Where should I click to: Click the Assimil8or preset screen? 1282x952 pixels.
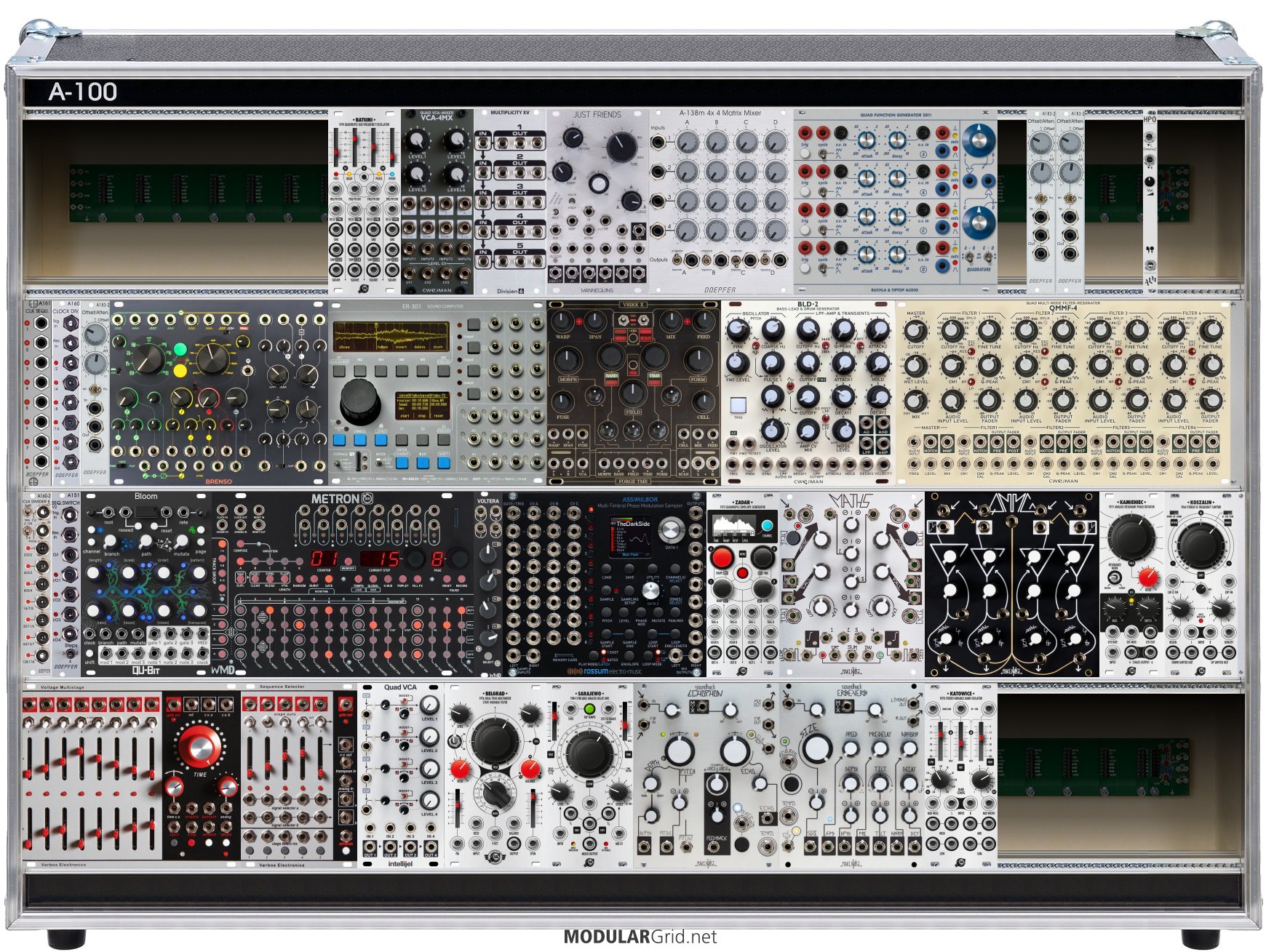coord(632,539)
